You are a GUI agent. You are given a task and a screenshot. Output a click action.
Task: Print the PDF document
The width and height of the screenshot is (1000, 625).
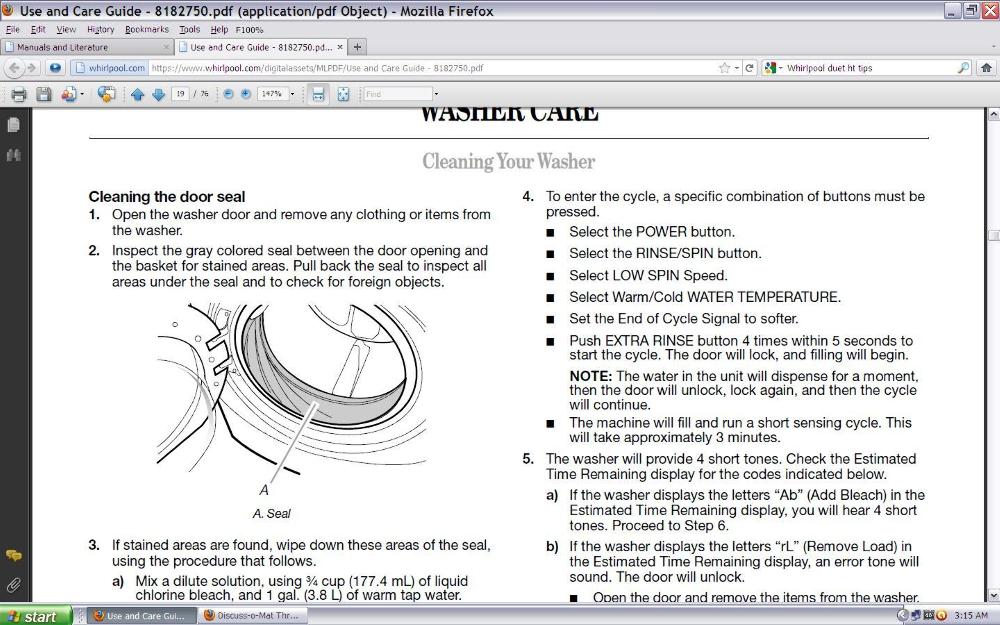(x=19, y=94)
